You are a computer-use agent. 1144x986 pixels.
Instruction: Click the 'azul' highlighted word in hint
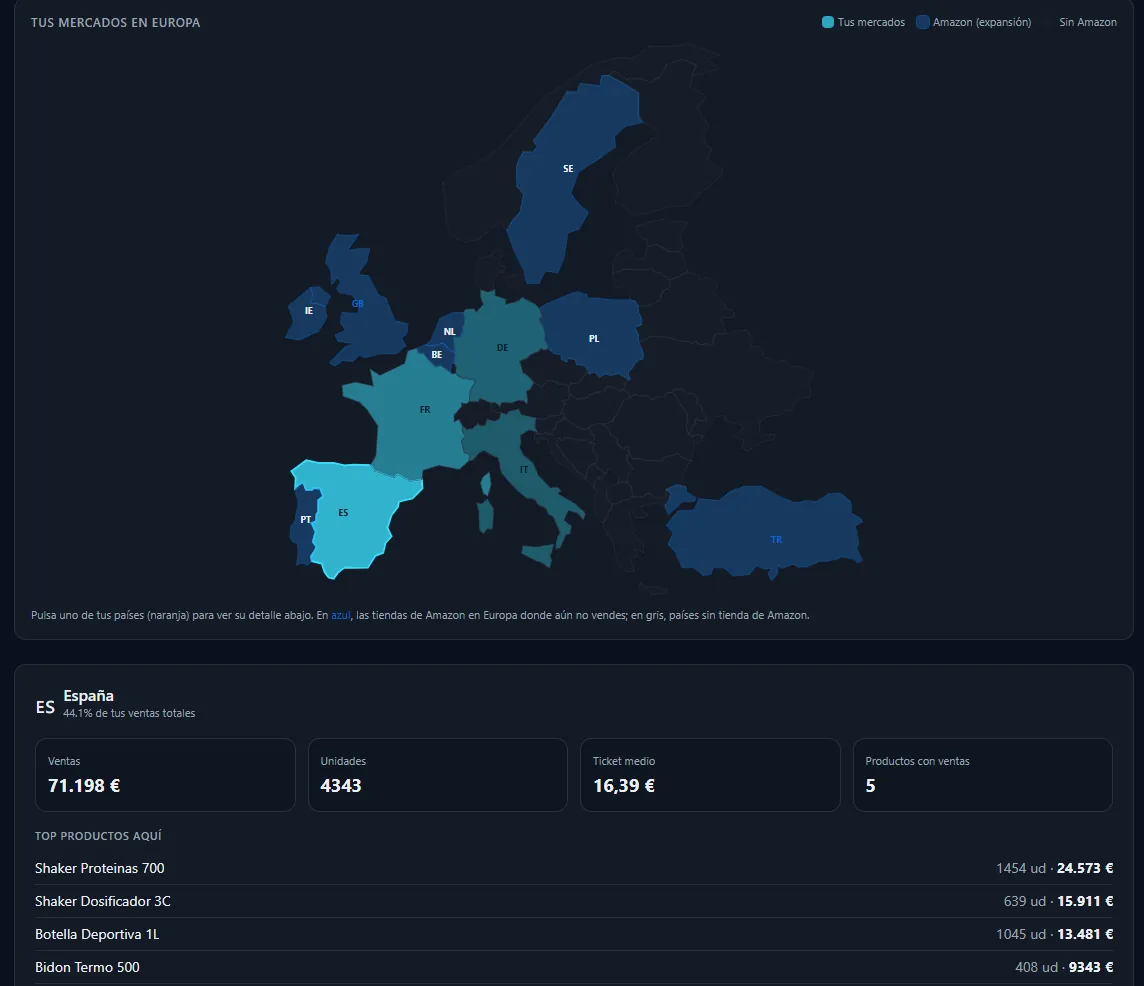[341, 615]
